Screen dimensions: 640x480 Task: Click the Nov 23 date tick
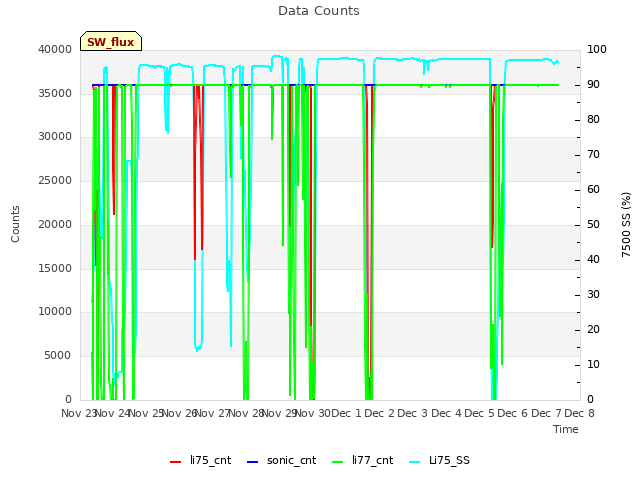point(78,413)
